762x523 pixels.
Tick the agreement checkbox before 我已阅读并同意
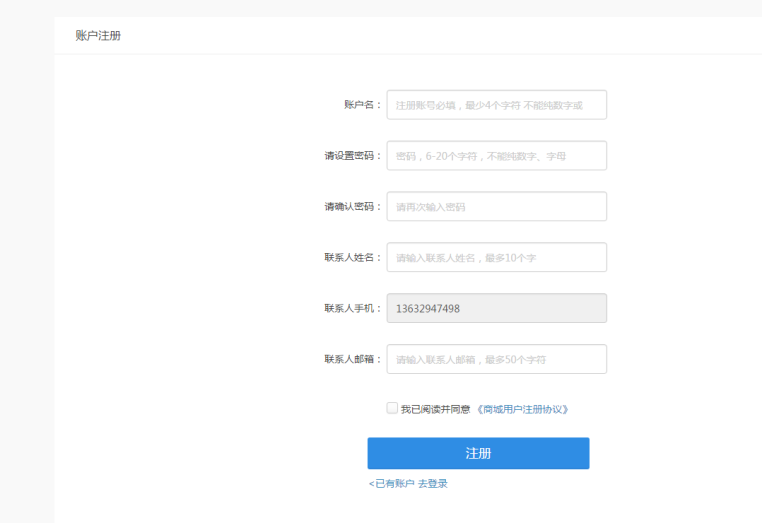tap(392, 408)
